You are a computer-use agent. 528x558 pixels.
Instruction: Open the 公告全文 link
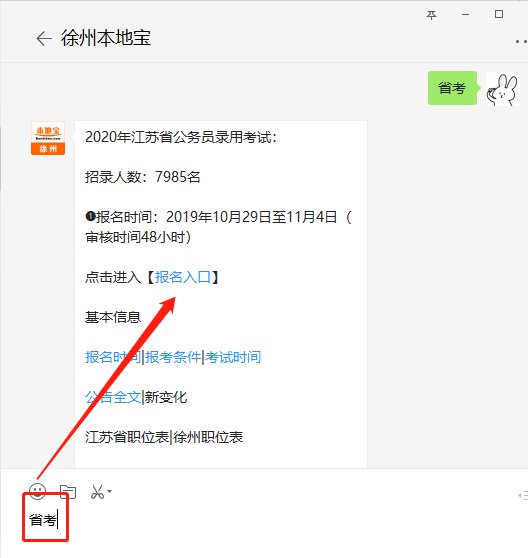113,397
